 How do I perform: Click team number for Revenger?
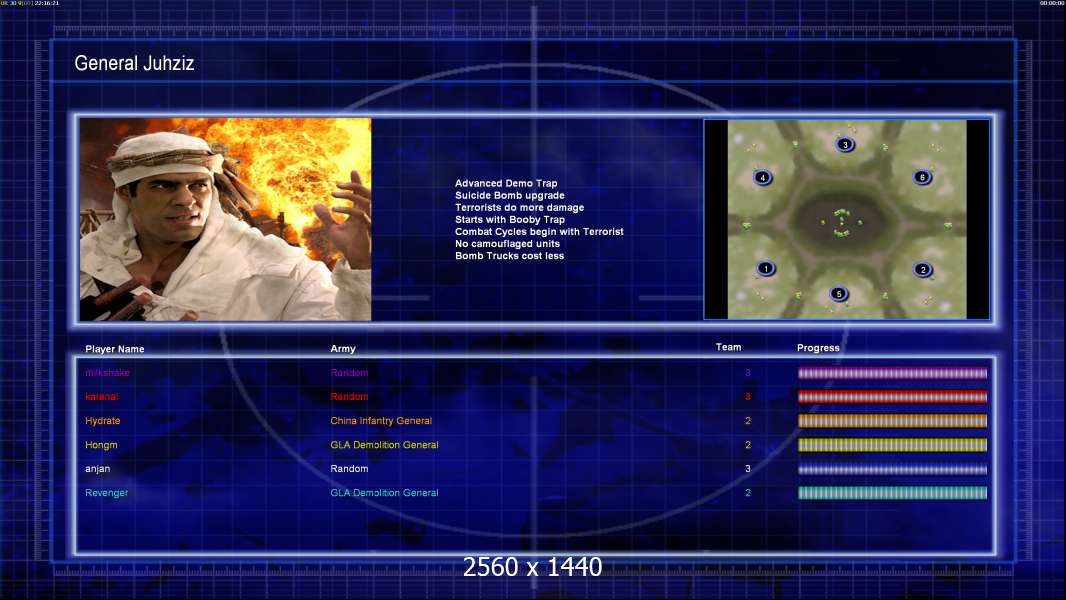[748, 493]
